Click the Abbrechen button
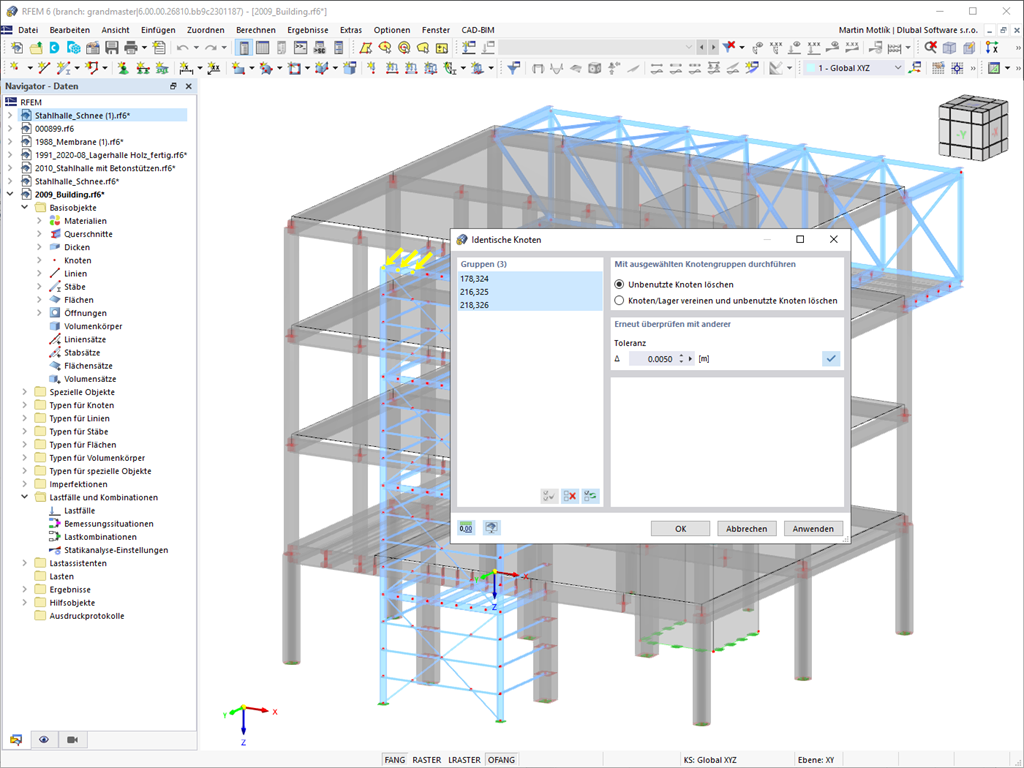Viewport: 1024px width, 768px height. tap(746, 528)
